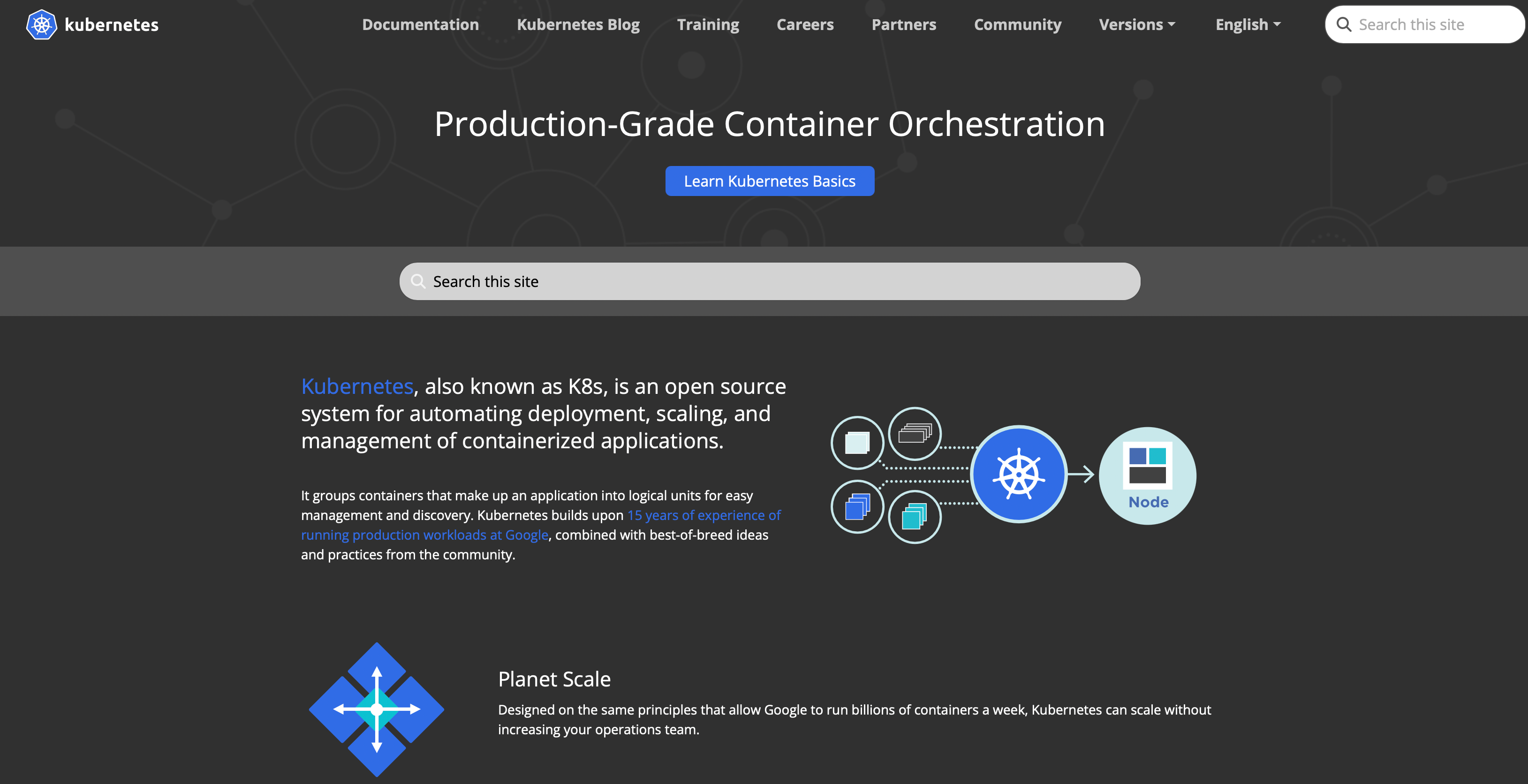This screenshot has height=784, width=1528.
Task: Click the text 'and practices from the community.'
Action: click(x=408, y=555)
